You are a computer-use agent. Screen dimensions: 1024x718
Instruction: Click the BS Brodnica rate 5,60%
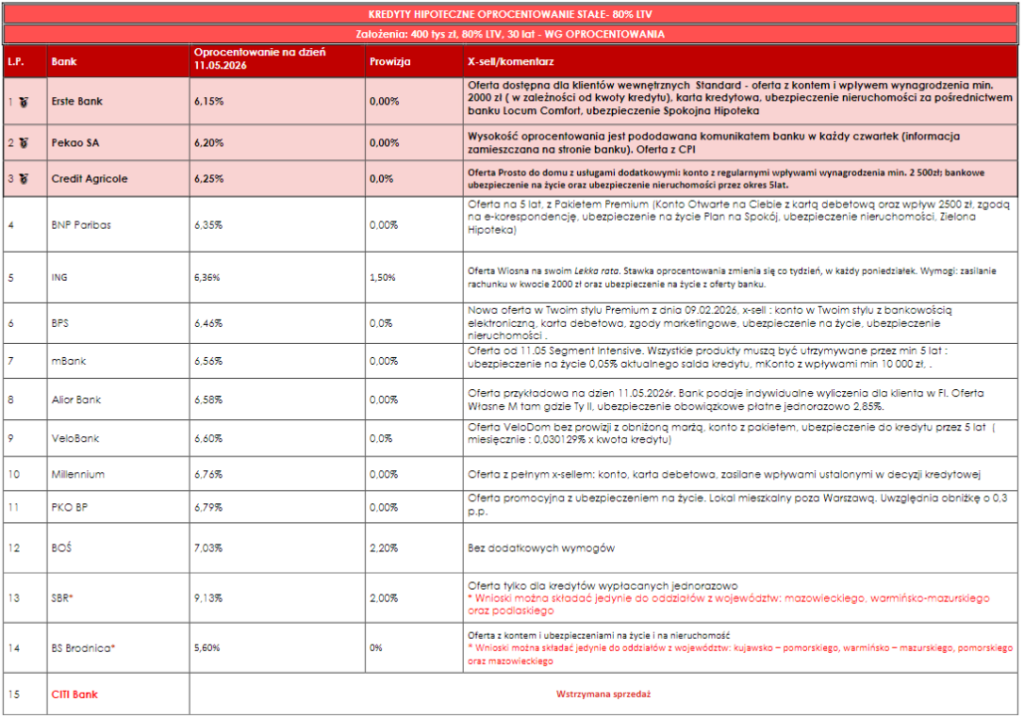point(207,648)
